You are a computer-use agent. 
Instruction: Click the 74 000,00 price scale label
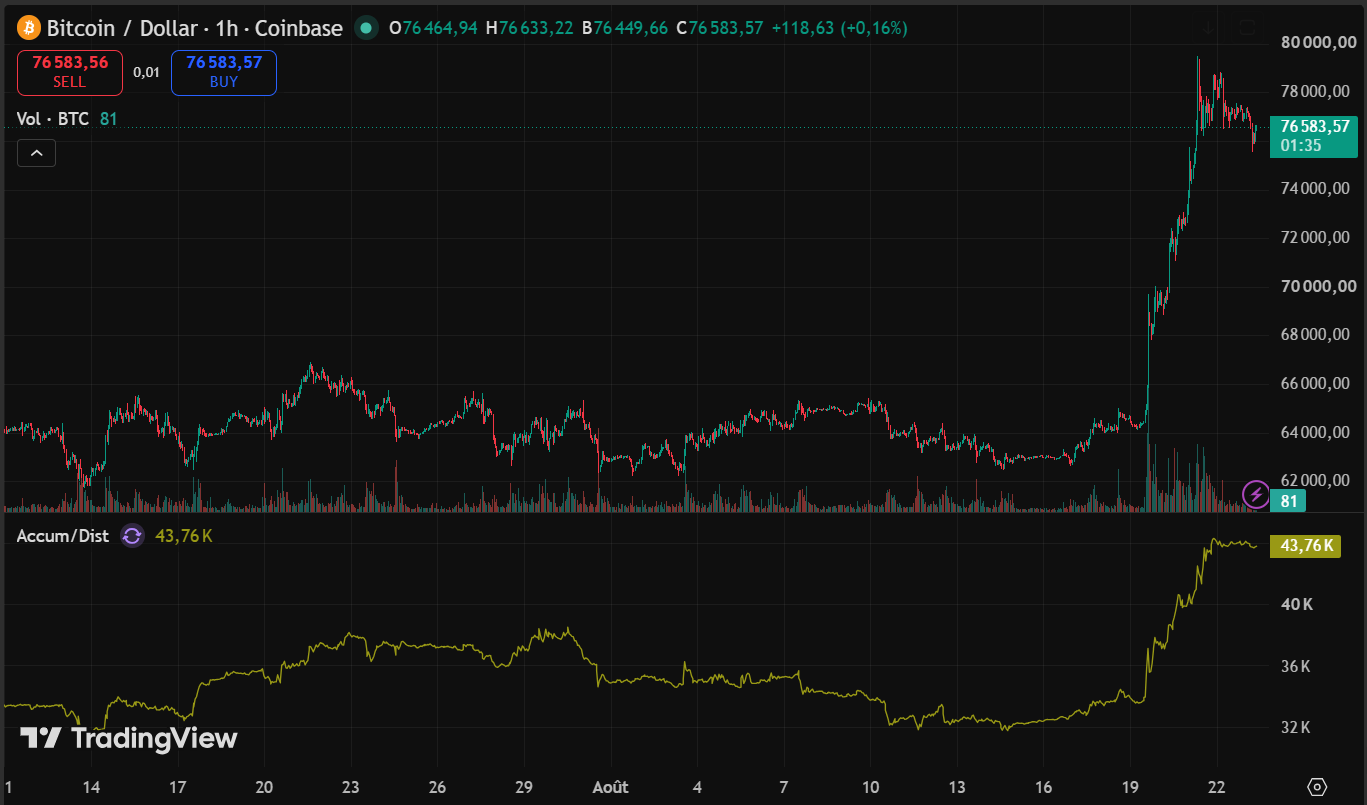[x=1316, y=189]
